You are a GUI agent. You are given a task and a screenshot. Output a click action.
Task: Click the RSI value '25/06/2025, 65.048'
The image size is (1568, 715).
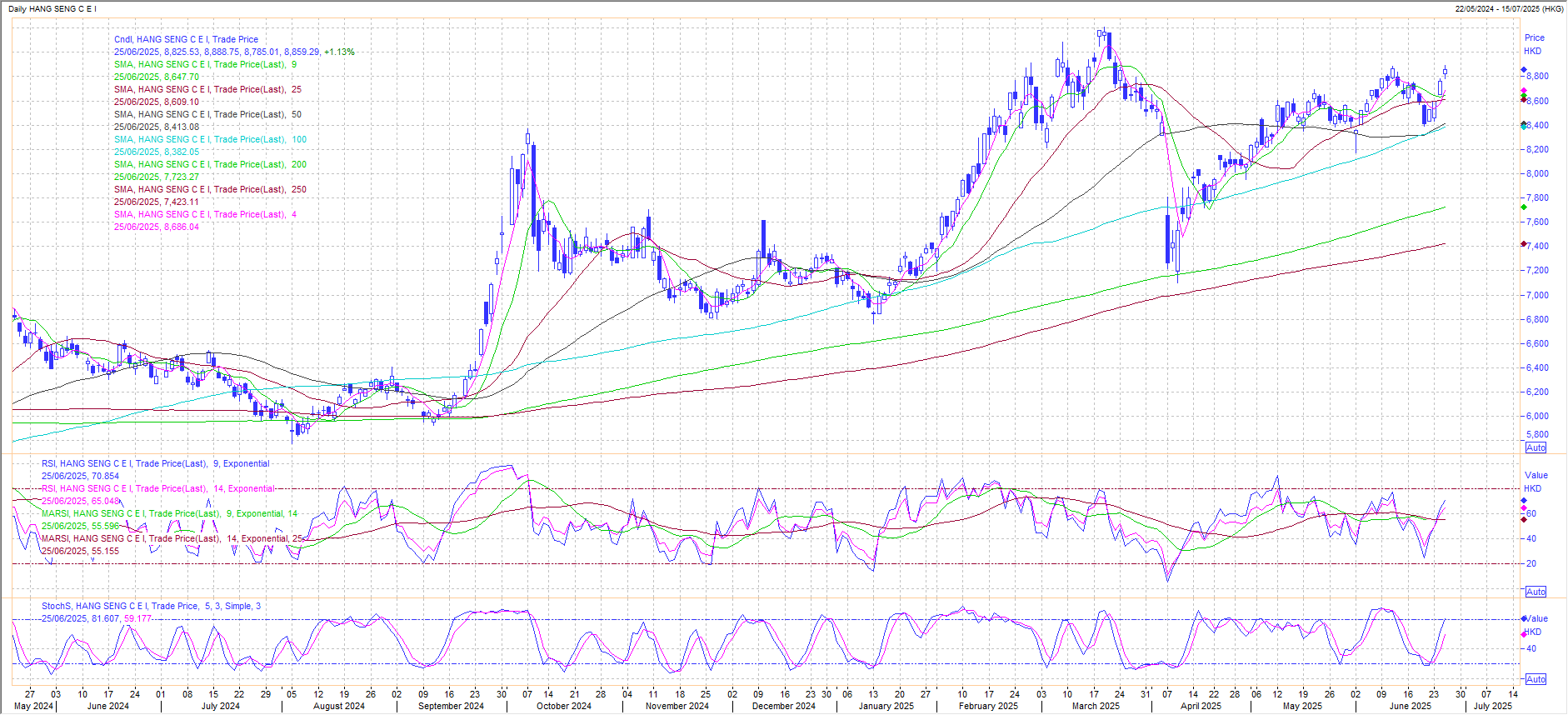pyautogui.click(x=80, y=501)
